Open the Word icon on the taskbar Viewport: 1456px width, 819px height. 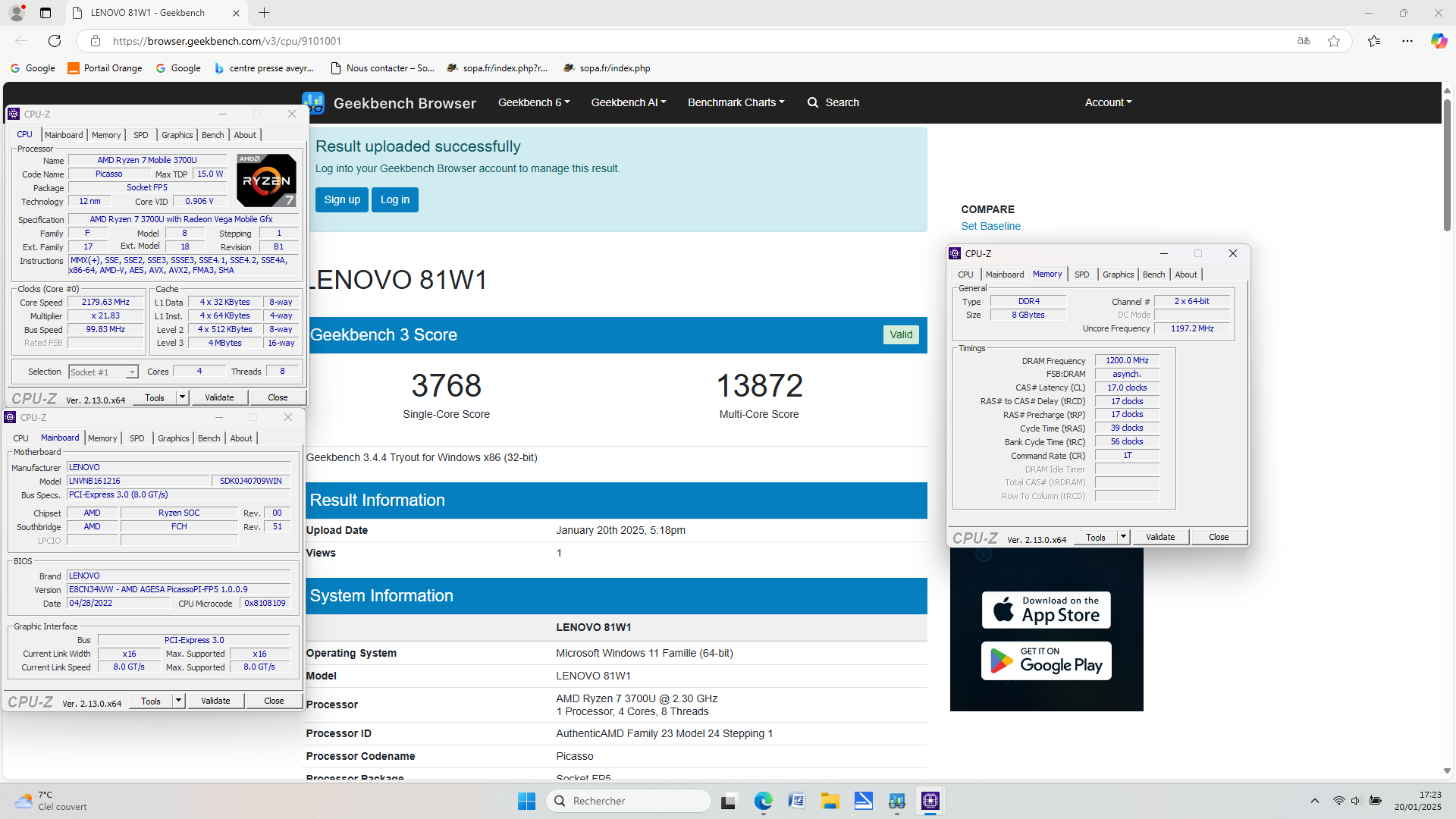tap(796, 801)
